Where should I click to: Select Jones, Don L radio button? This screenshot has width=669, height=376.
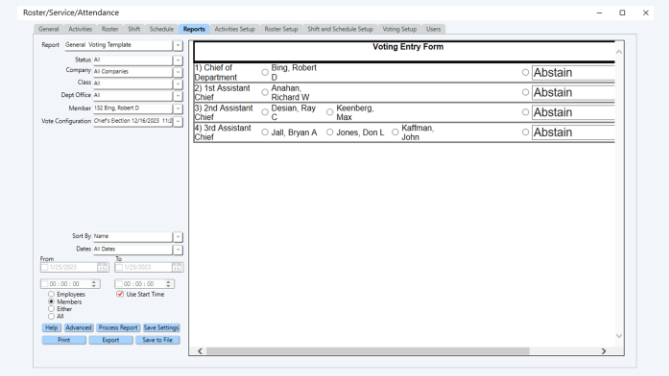tap(330, 132)
